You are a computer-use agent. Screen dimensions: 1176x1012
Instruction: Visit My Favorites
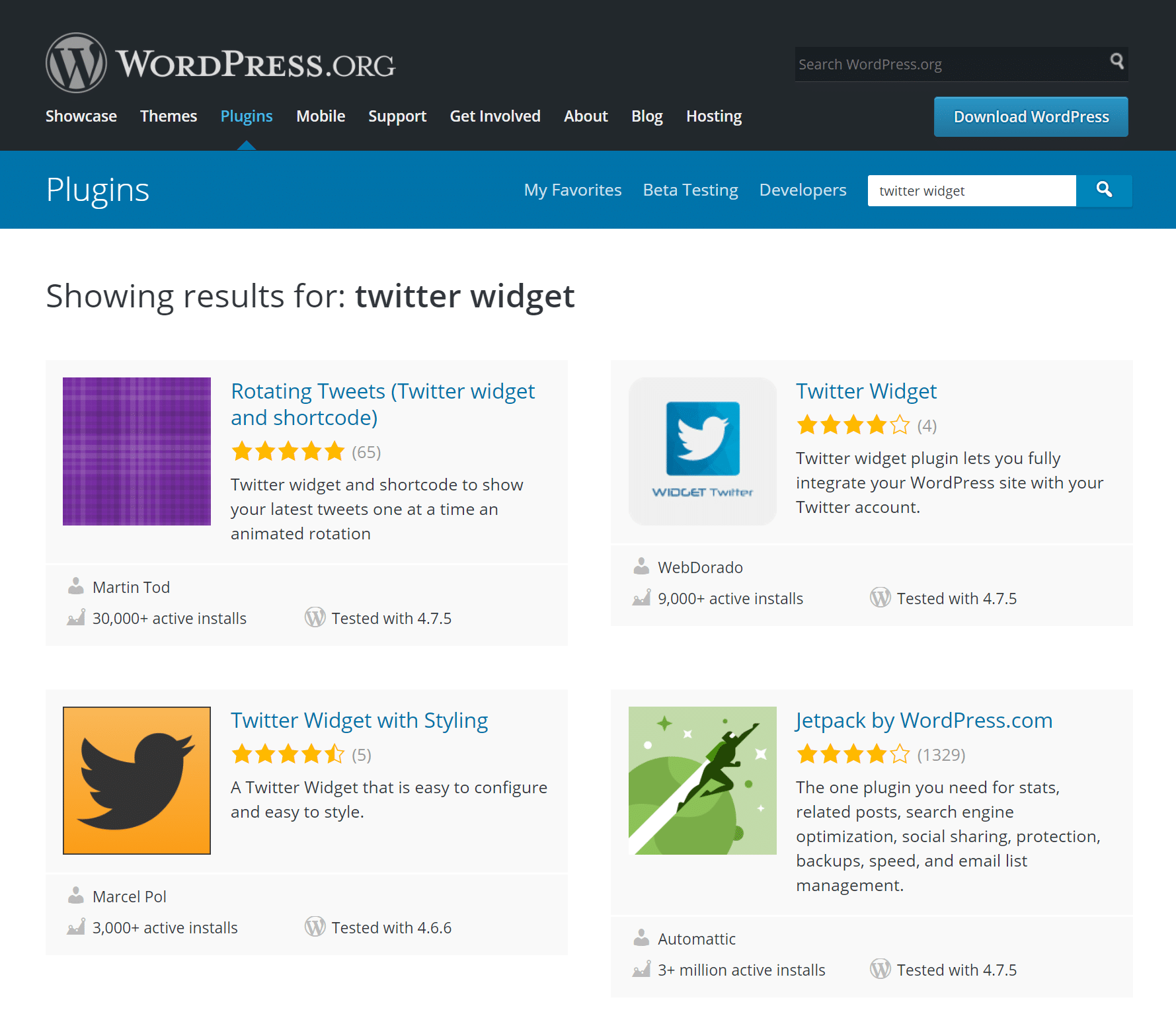tap(572, 190)
